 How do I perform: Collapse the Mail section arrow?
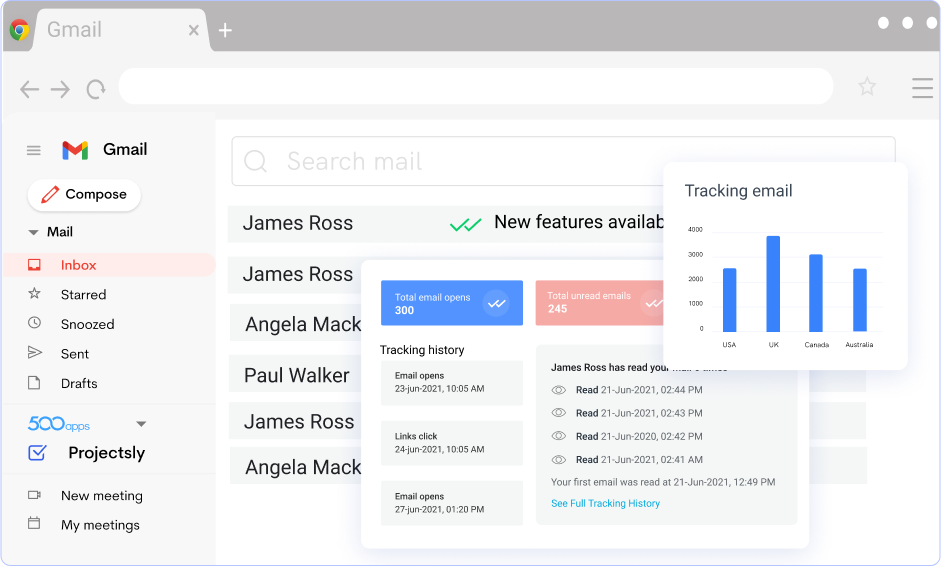coord(33,232)
